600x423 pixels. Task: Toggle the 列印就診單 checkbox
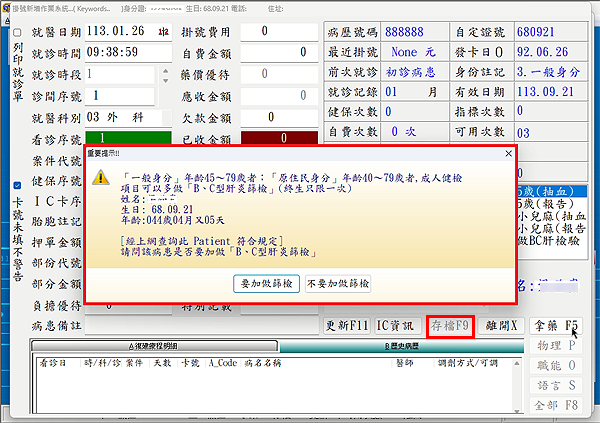pos(17,33)
